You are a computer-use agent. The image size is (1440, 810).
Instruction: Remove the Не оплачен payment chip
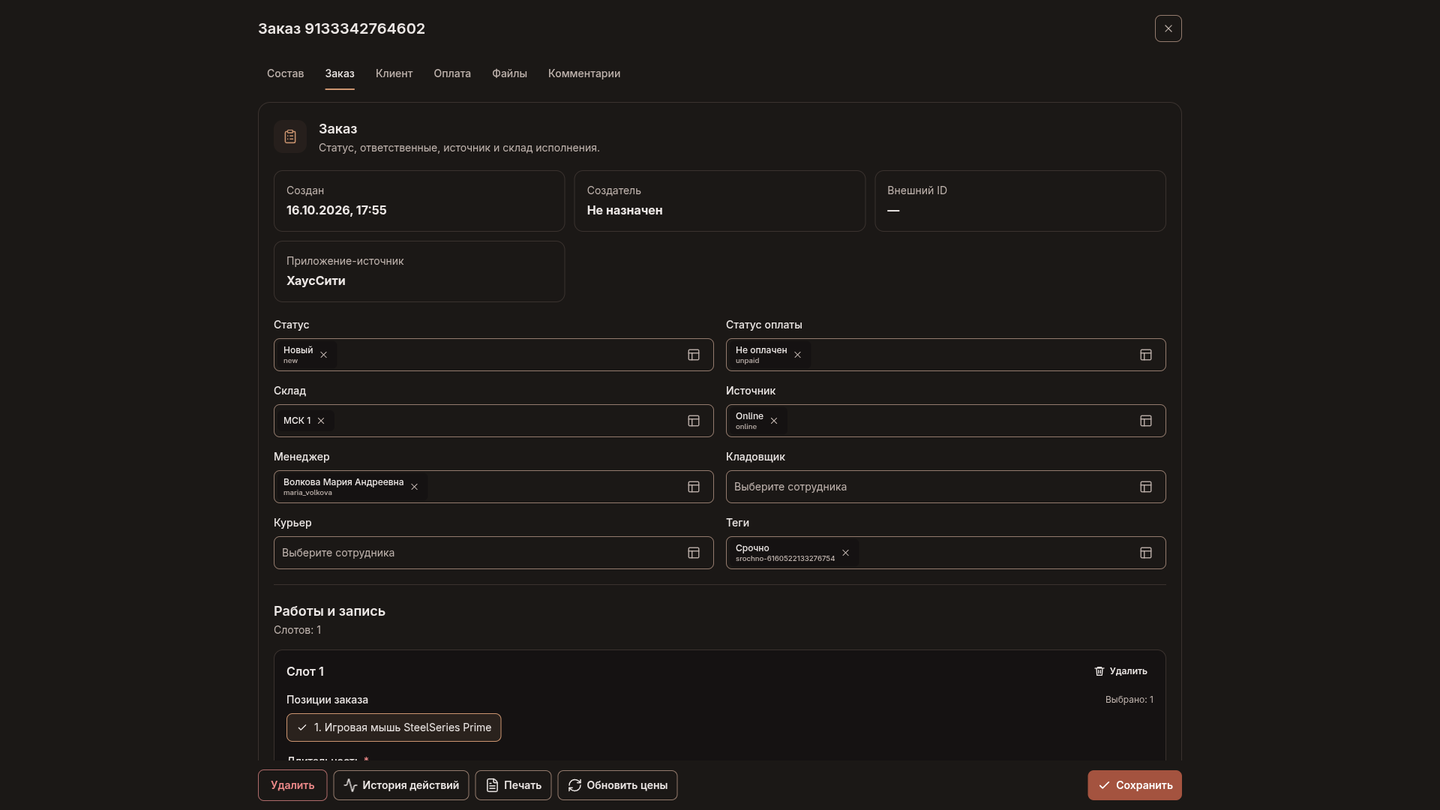click(x=797, y=355)
